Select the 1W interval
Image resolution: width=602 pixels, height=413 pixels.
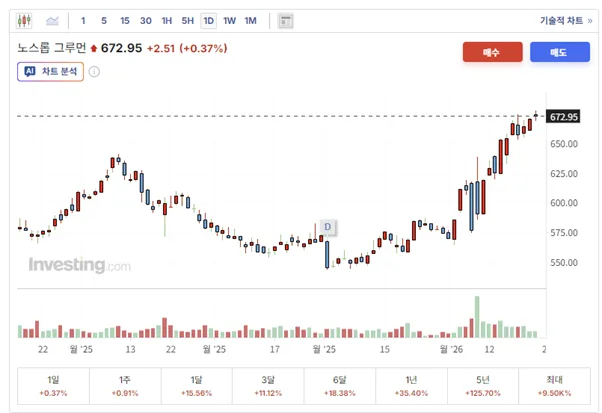click(x=230, y=21)
